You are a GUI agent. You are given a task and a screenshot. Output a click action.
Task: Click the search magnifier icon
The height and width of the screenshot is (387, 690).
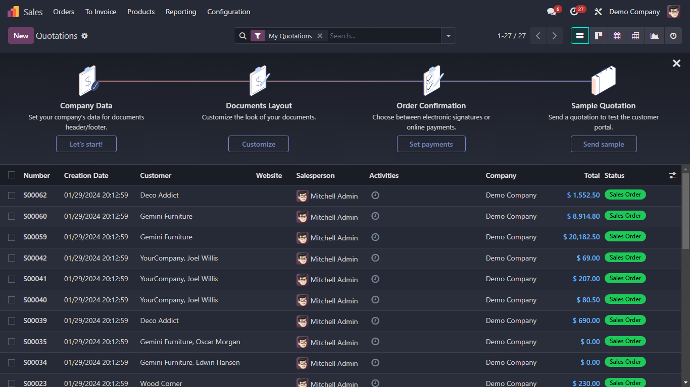pos(242,36)
